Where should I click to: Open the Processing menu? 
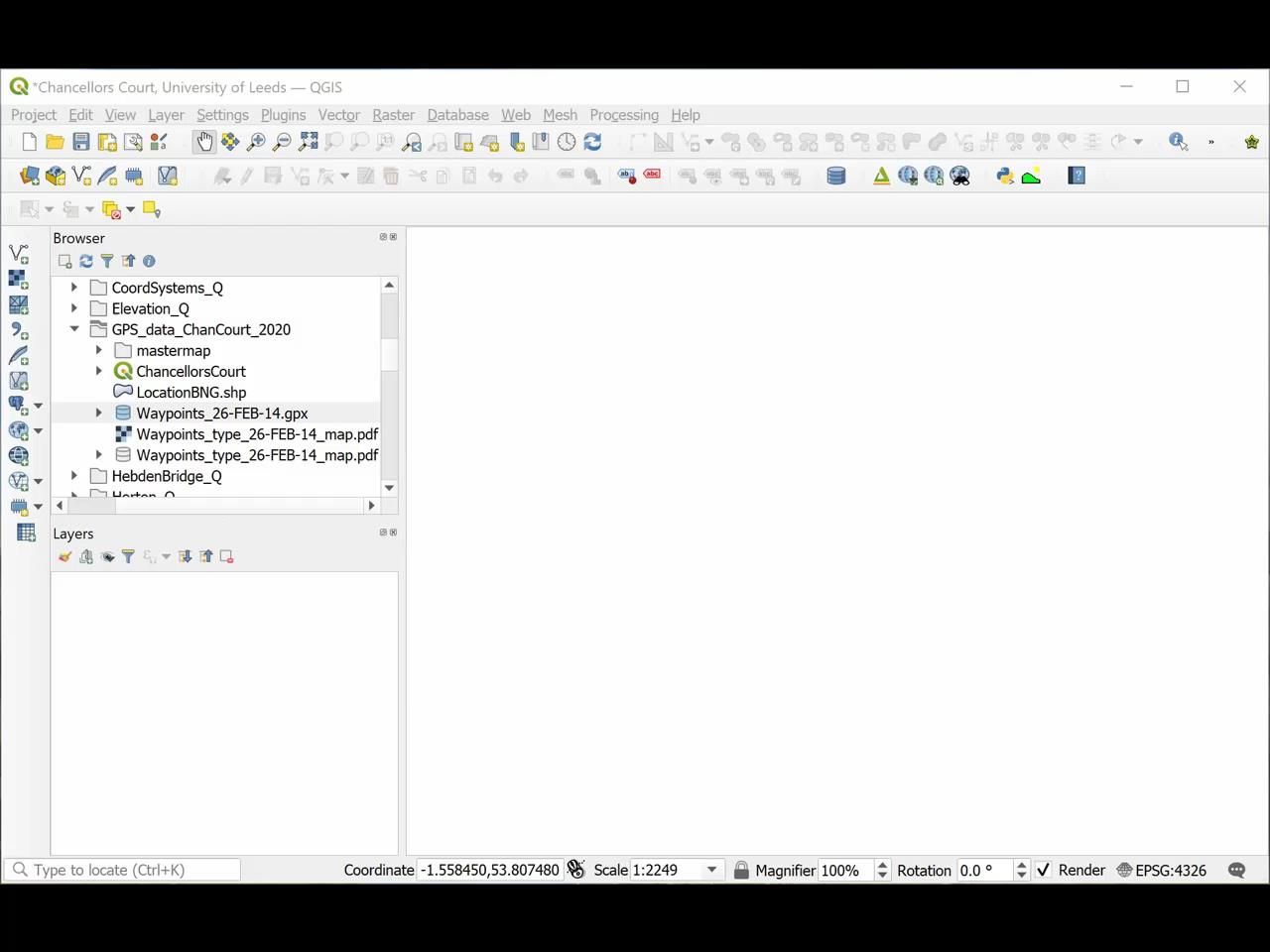624,115
